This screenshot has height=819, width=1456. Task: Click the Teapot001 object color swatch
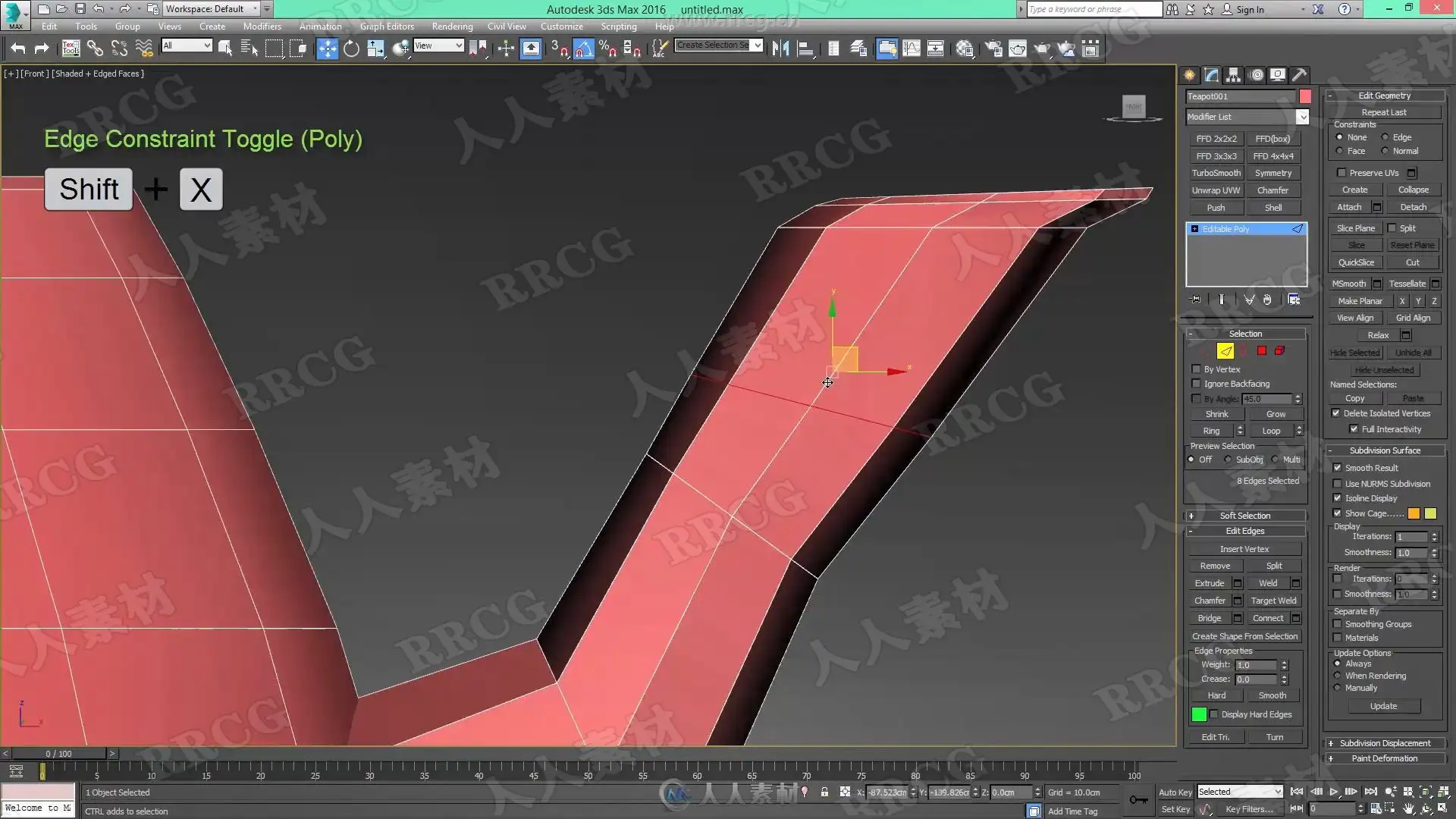[1305, 96]
